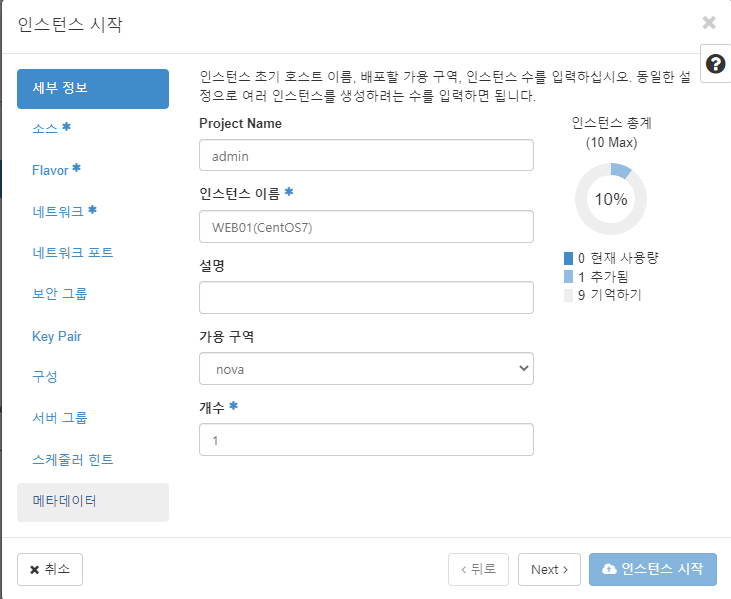Click the dark blue 현재 사용량 legend swatch
This screenshot has width=731, height=599.
coord(568,258)
